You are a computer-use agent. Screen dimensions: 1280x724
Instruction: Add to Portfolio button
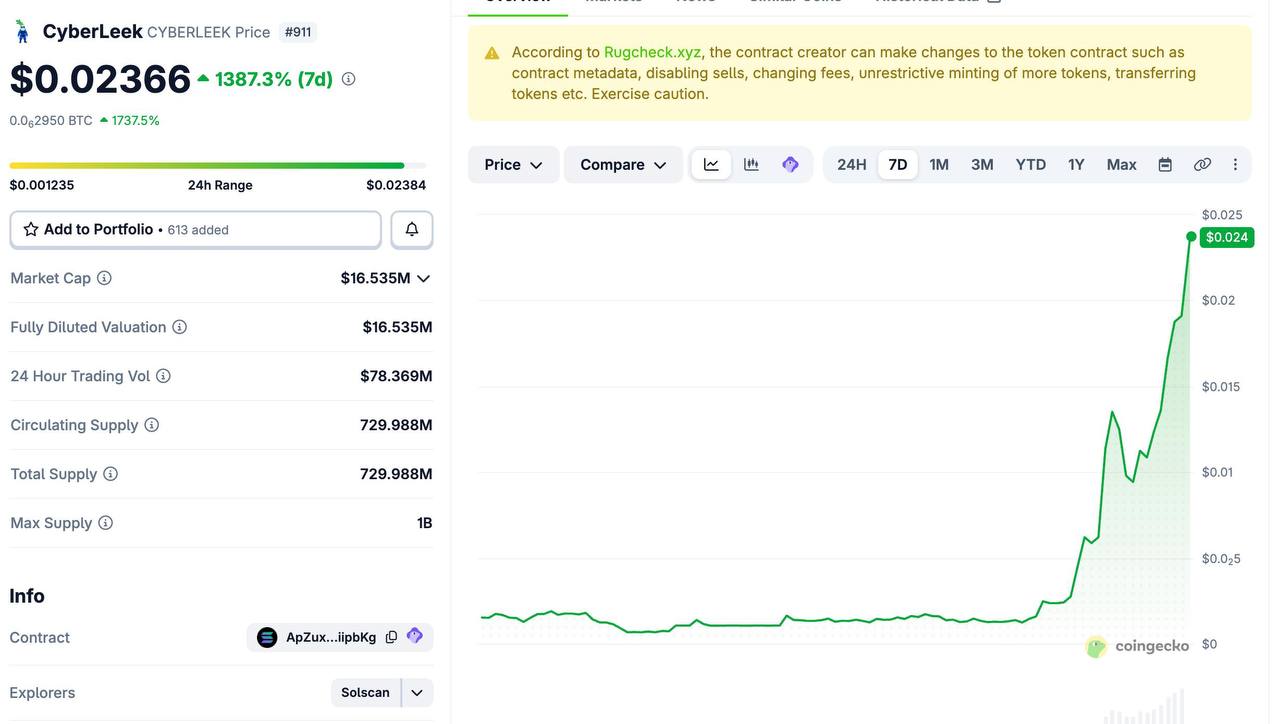[196, 230]
